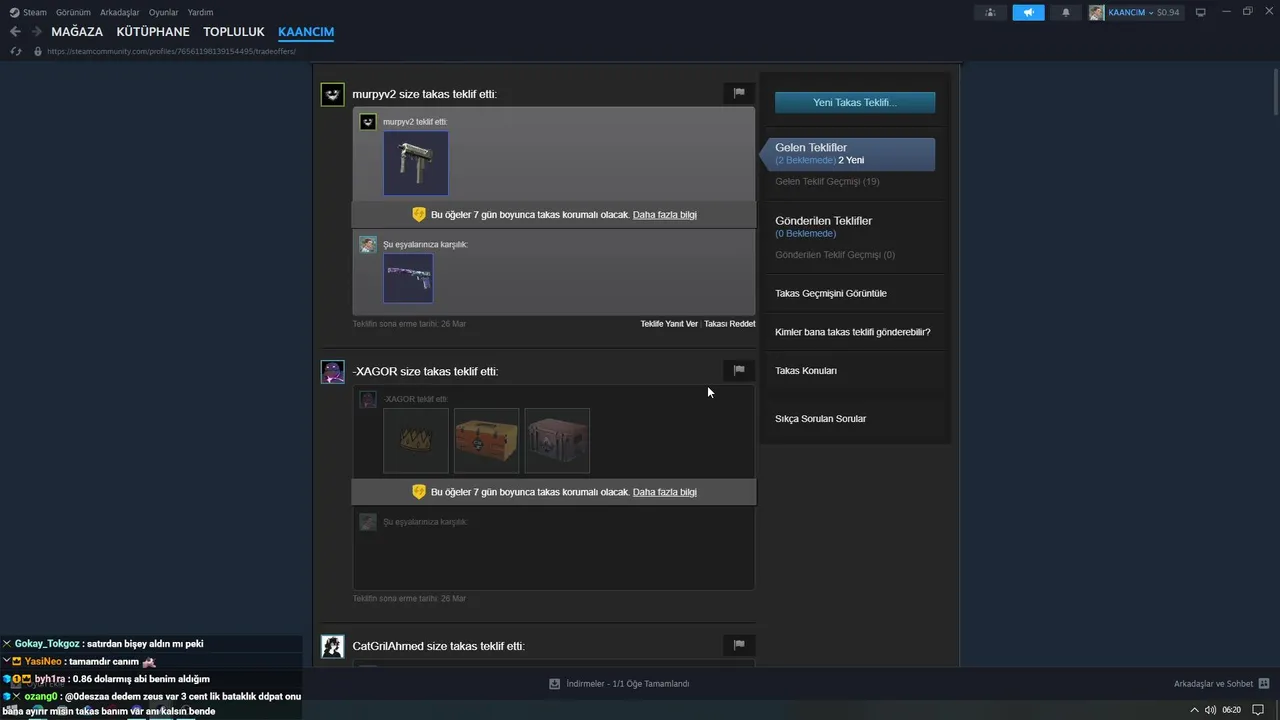Viewport: 1280px width, 720px height.
Task: Click the browser forward arrow
Action: [x=37, y=32]
